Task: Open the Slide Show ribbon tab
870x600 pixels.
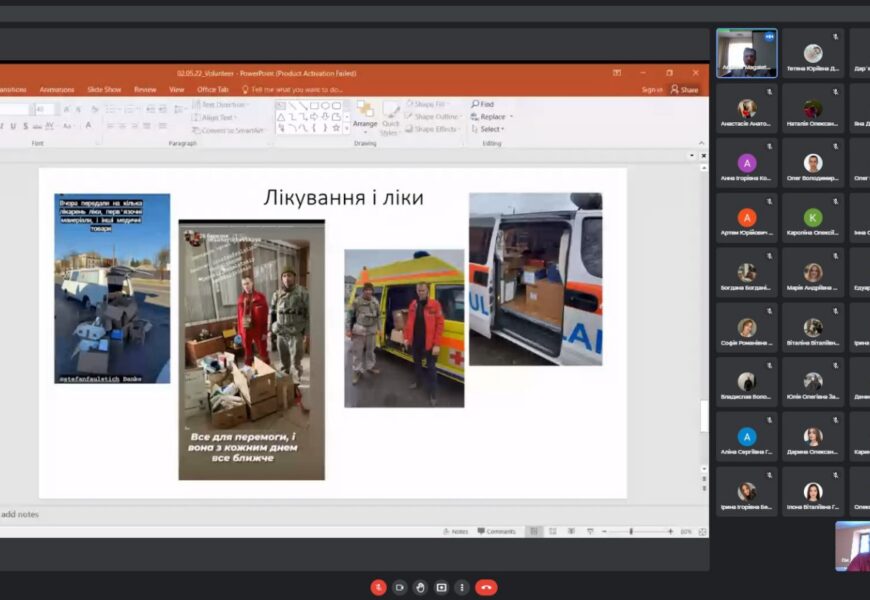Action: point(104,89)
